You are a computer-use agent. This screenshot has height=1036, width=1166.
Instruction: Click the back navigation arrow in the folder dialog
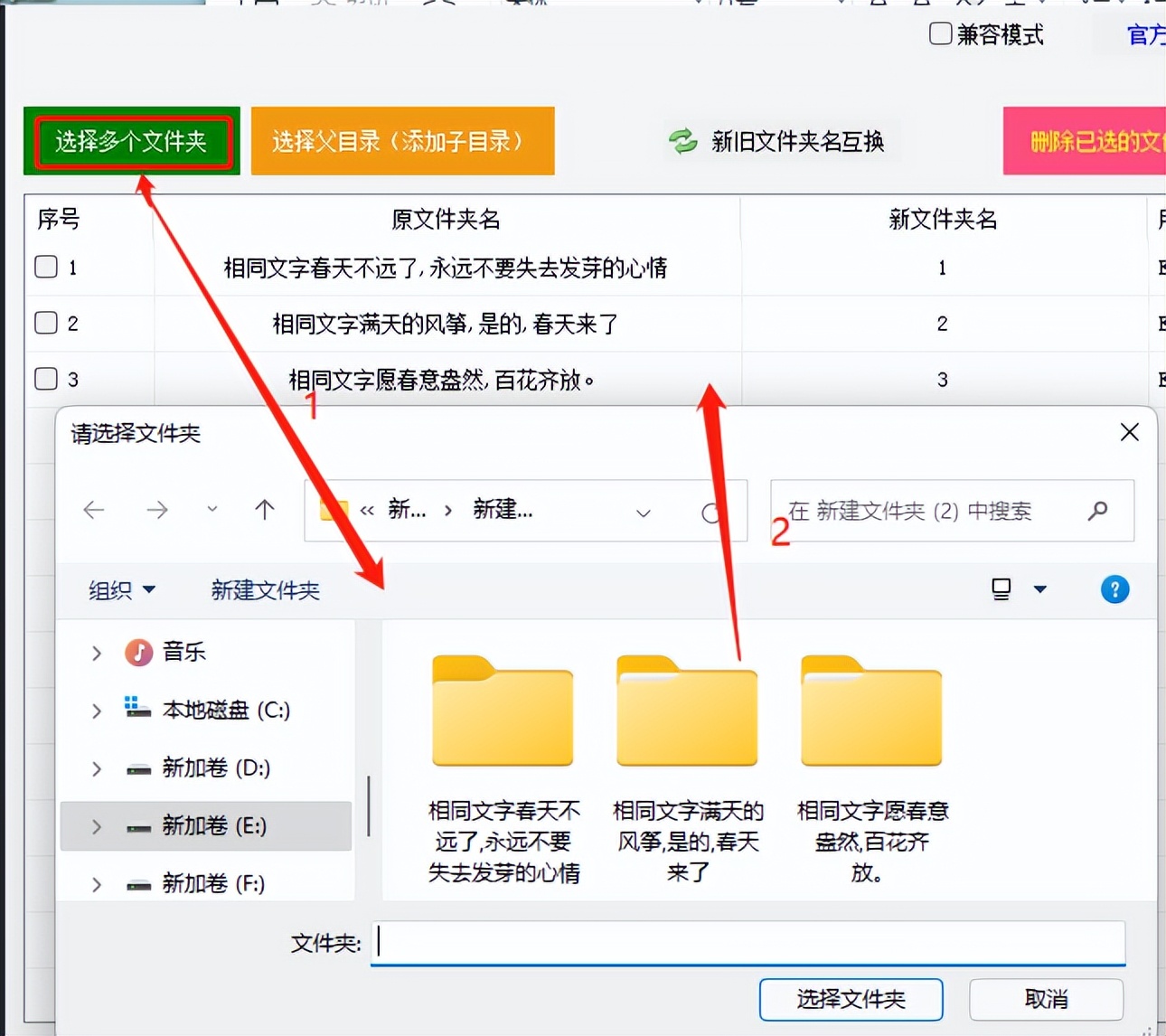pos(94,510)
